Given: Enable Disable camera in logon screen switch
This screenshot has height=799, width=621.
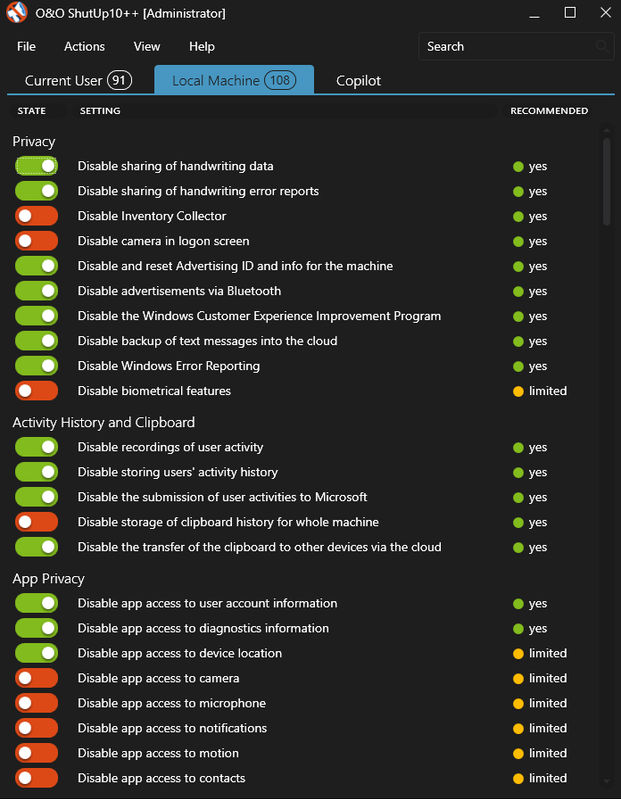Looking at the screenshot, I should [36, 241].
